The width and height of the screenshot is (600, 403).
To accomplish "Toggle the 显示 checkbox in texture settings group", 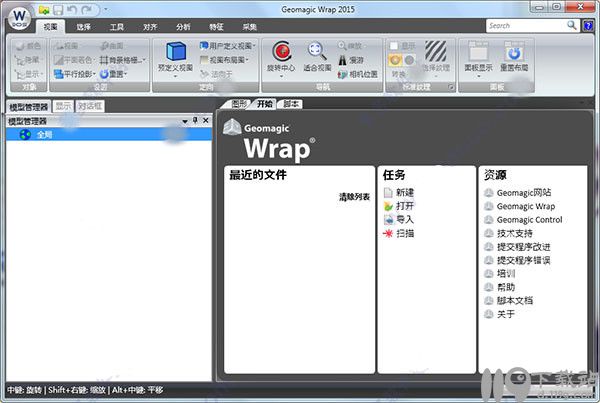I will click(x=394, y=46).
